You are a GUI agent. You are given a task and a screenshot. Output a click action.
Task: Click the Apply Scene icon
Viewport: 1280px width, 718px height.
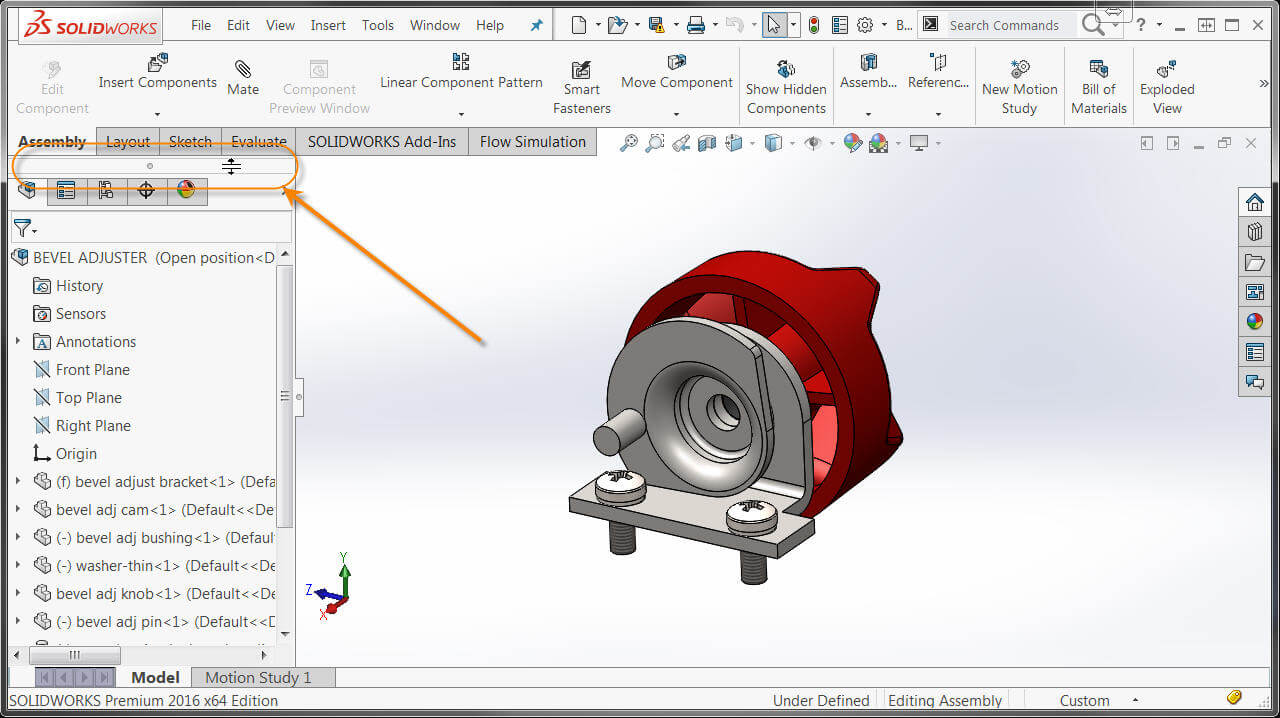coord(876,143)
